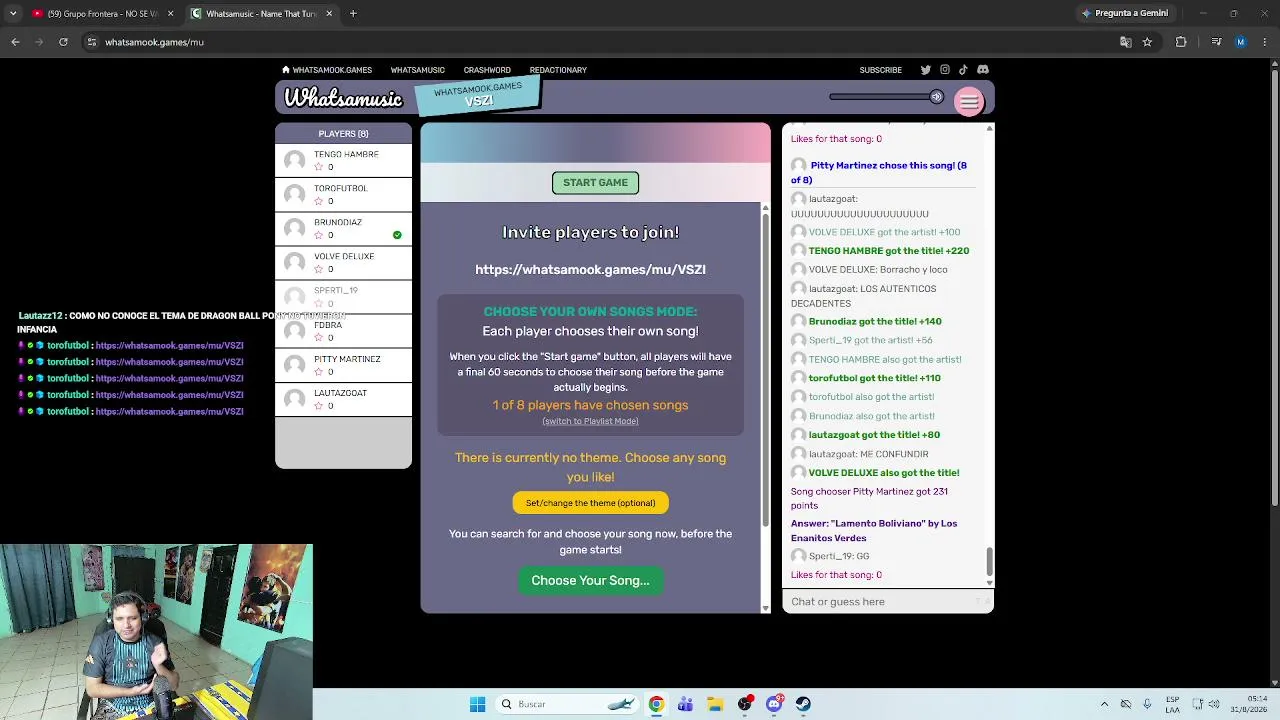Select player TOROFUTBOL in players list

coord(343,194)
